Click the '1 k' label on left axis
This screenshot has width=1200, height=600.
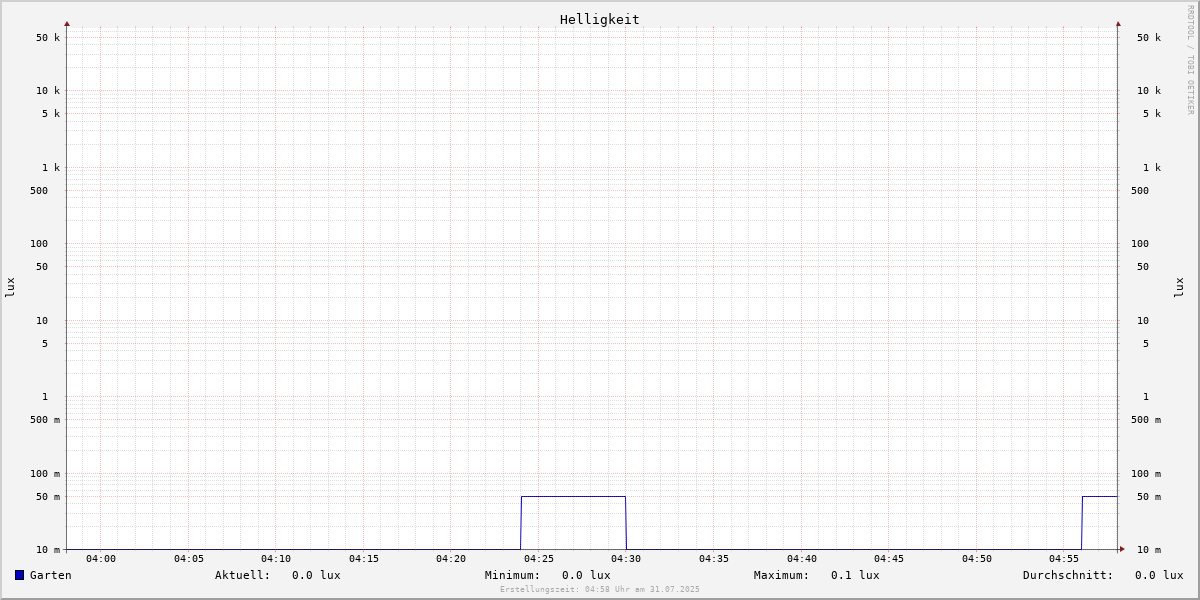pyautogui.click(x=51, y=168)
